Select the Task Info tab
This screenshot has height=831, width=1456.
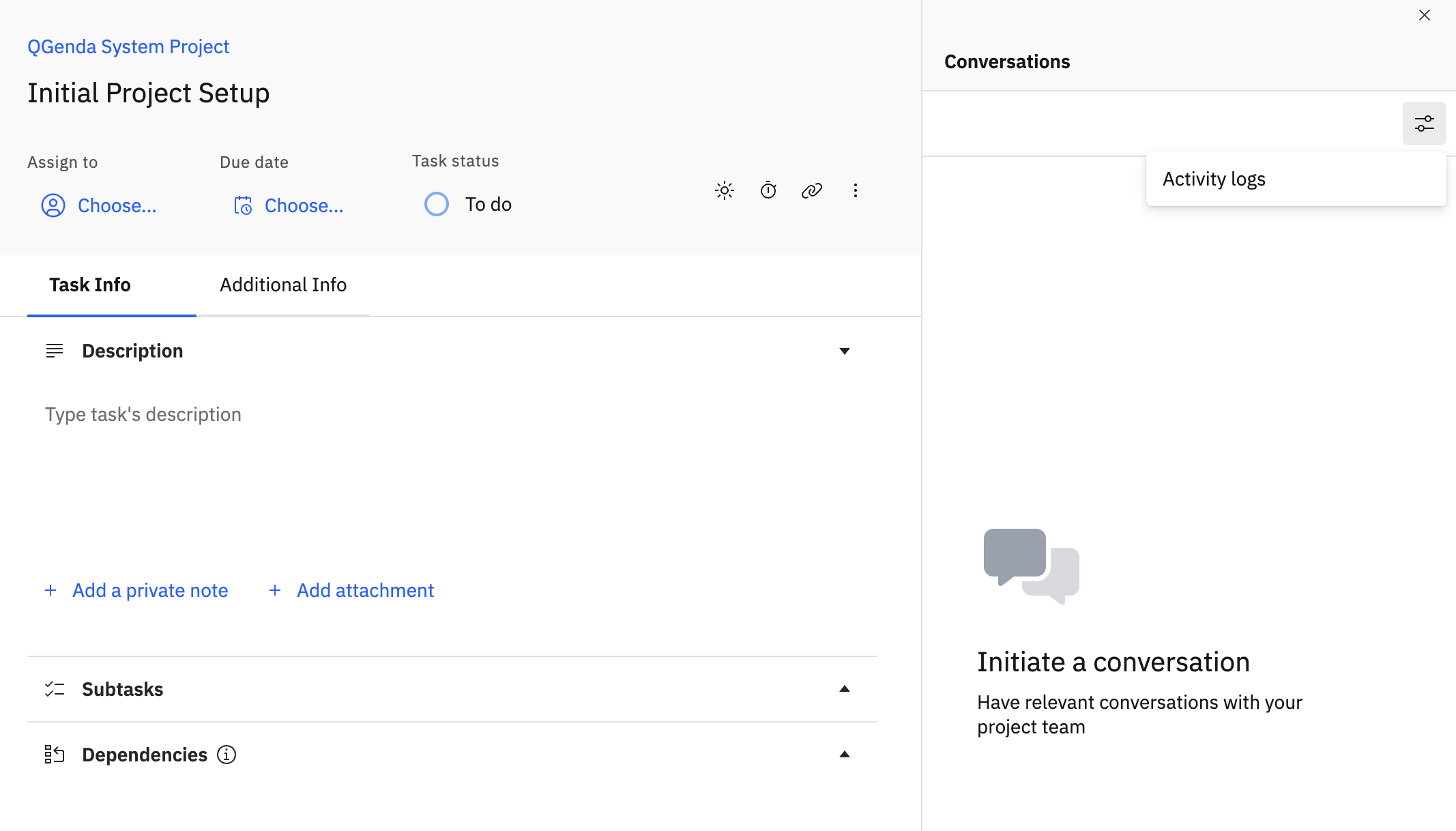point(90,285)
